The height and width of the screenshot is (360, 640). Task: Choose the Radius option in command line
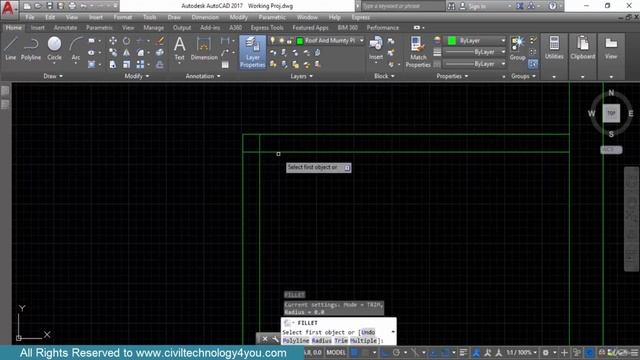coord(321,340)
